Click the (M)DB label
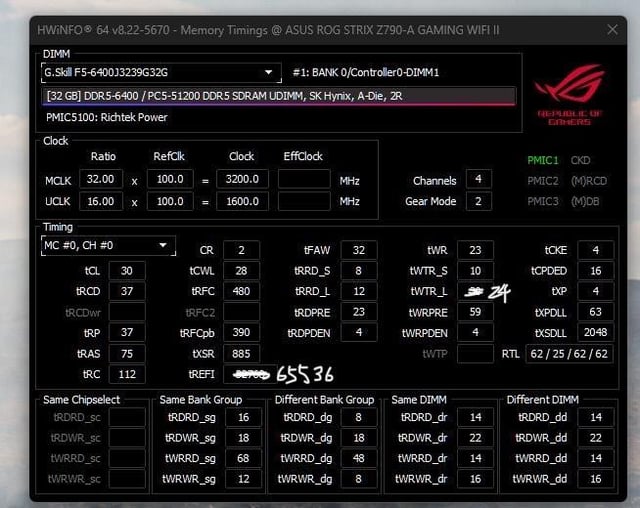Viewport: 640px width, 508px height. click(585, 201)
